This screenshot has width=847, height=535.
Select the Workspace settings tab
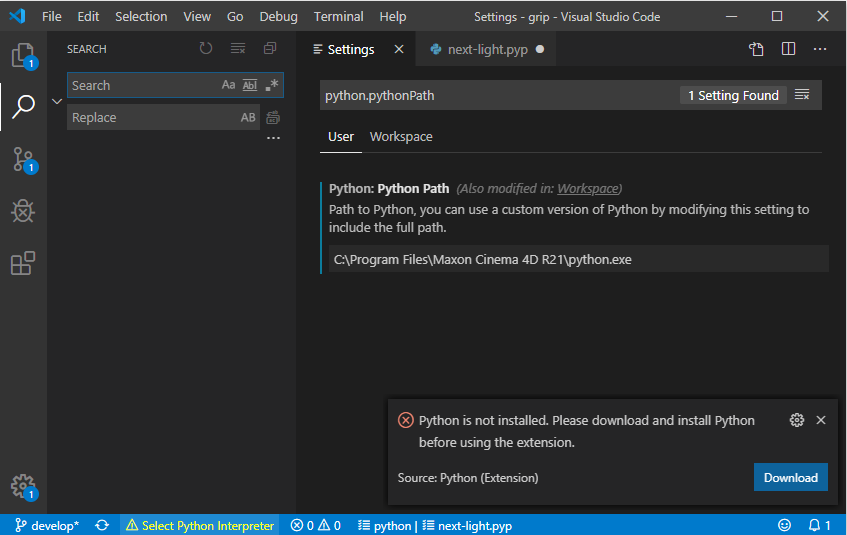(x=401, y=137)
